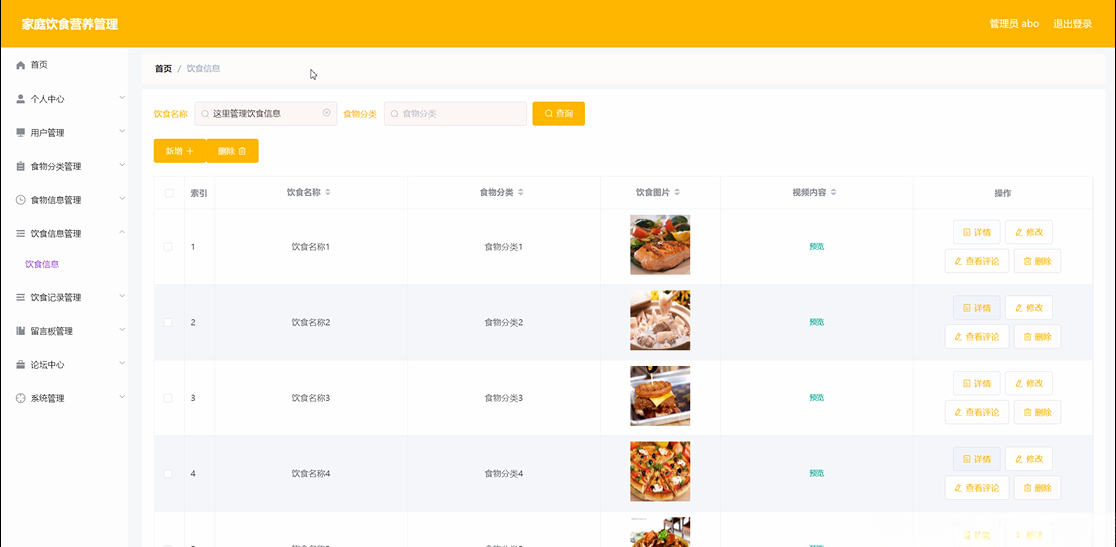1116x547 pixels.
Task: Open 详情 for 饮食名称1
Action: coord(976,232)
